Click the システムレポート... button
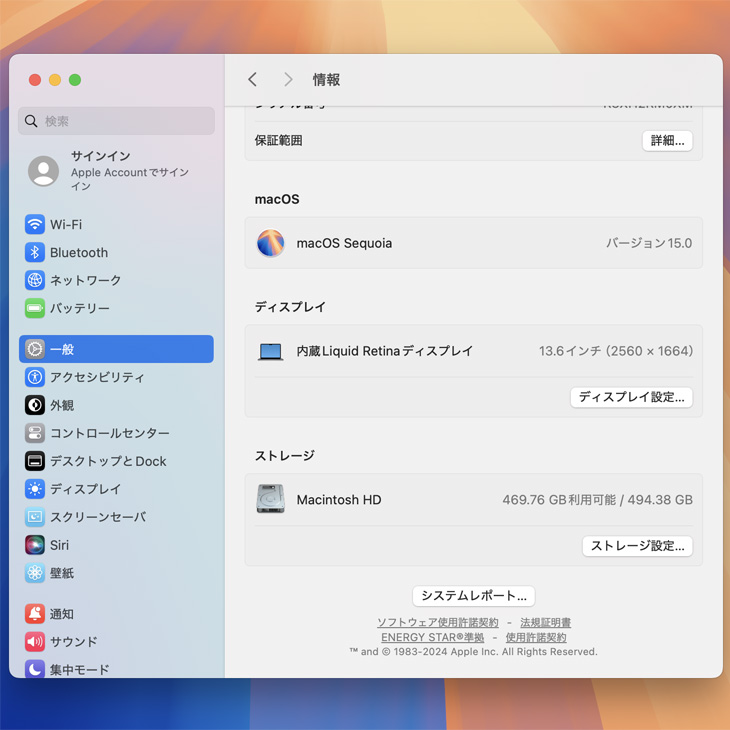The width and height of the screenshot is (730, 730). pos(473,596)
